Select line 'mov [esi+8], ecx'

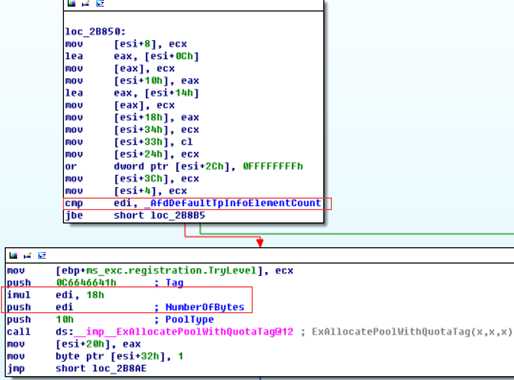point(126,44)
